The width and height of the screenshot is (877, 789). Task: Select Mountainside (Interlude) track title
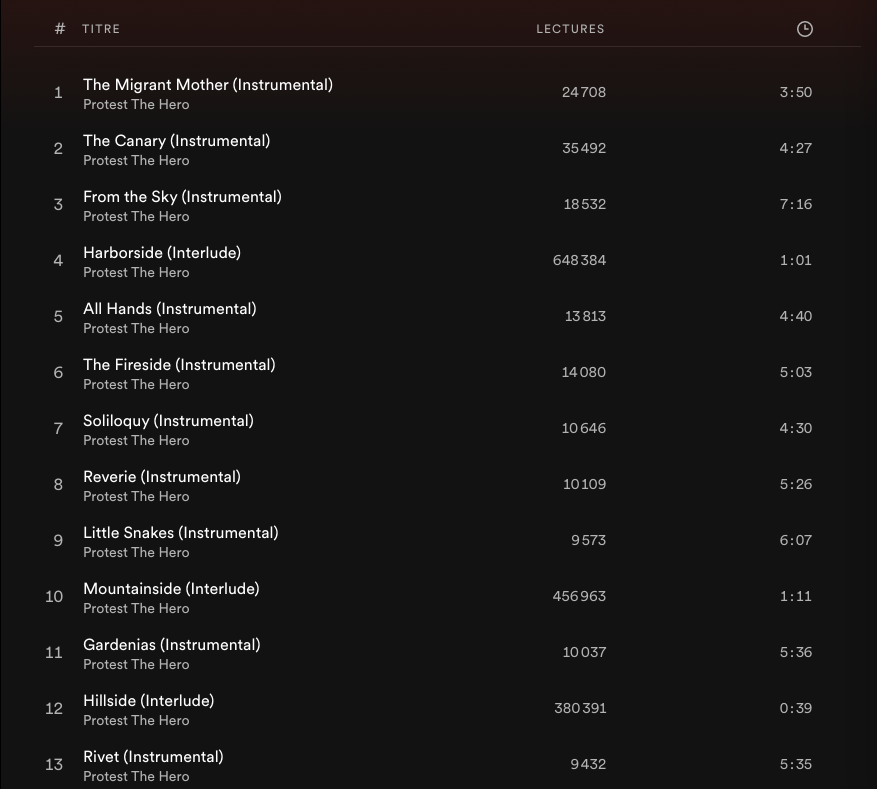(171, 589)
